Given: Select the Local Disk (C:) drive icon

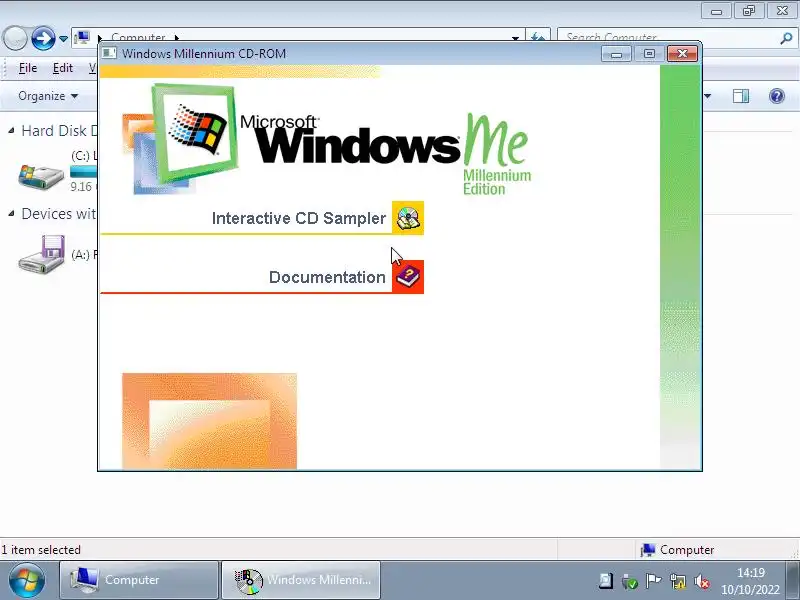Looking at the screenshot, I should [x=41, y=176].
